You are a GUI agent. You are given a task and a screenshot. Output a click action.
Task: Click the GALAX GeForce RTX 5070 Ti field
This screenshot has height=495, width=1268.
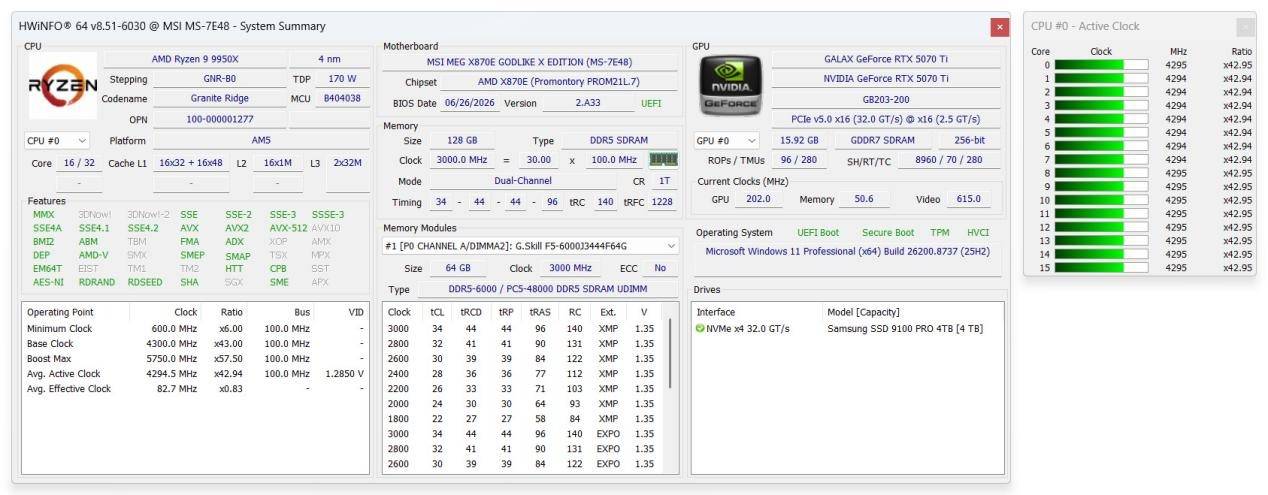click(x=886, y=59)
